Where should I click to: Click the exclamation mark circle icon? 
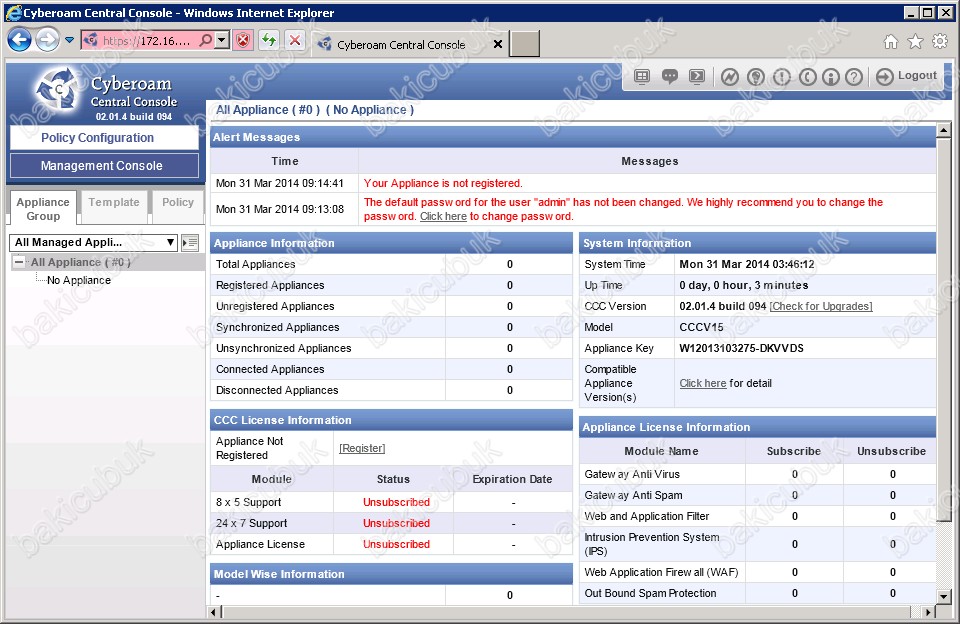(782, 77)
